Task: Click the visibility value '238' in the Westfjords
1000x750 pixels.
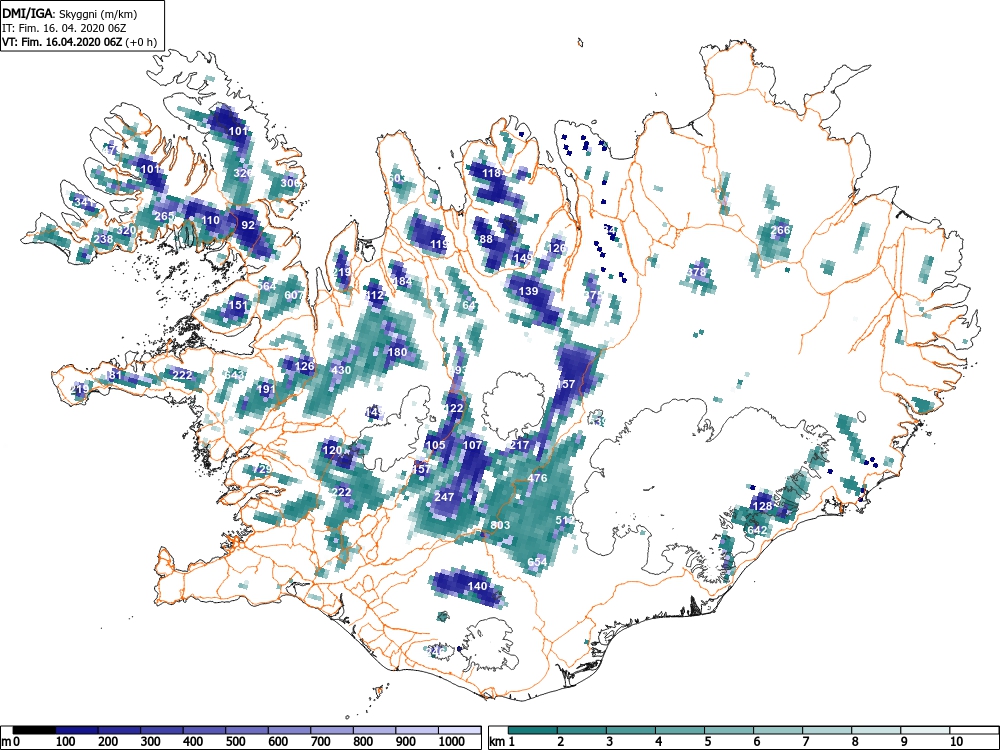Action: 103,239
